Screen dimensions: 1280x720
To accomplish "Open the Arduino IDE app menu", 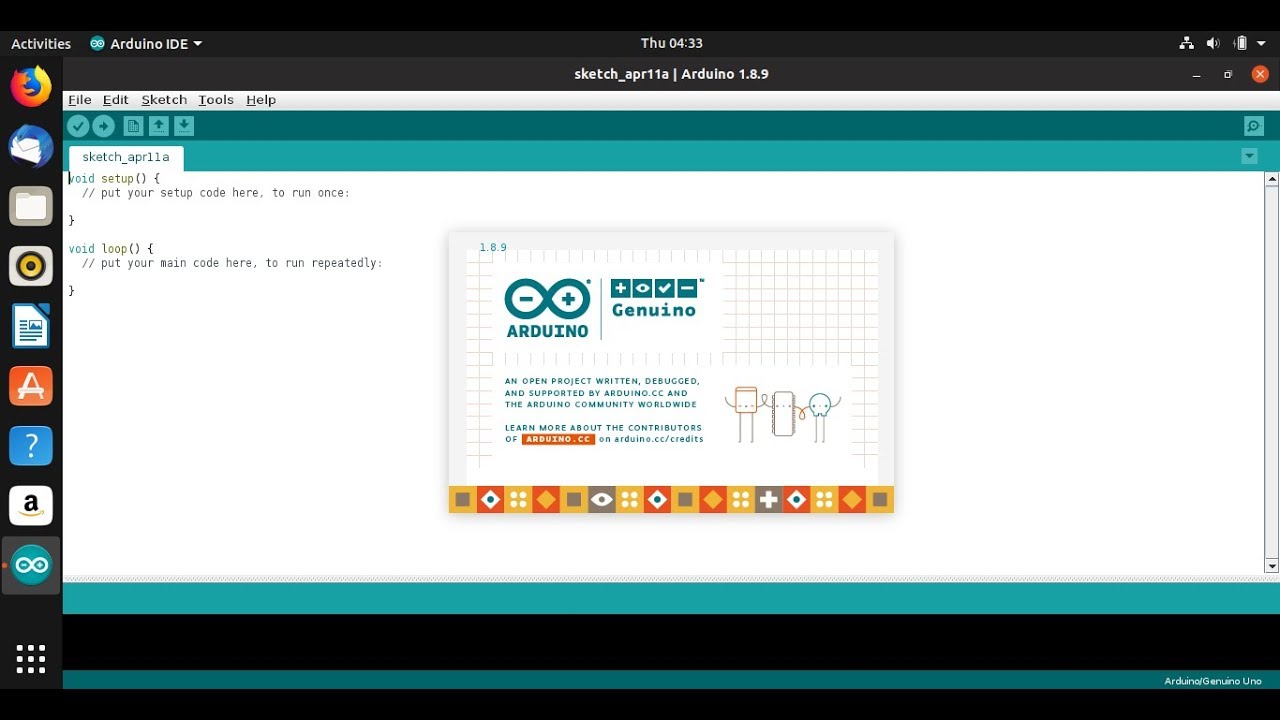I will [146, 43].
